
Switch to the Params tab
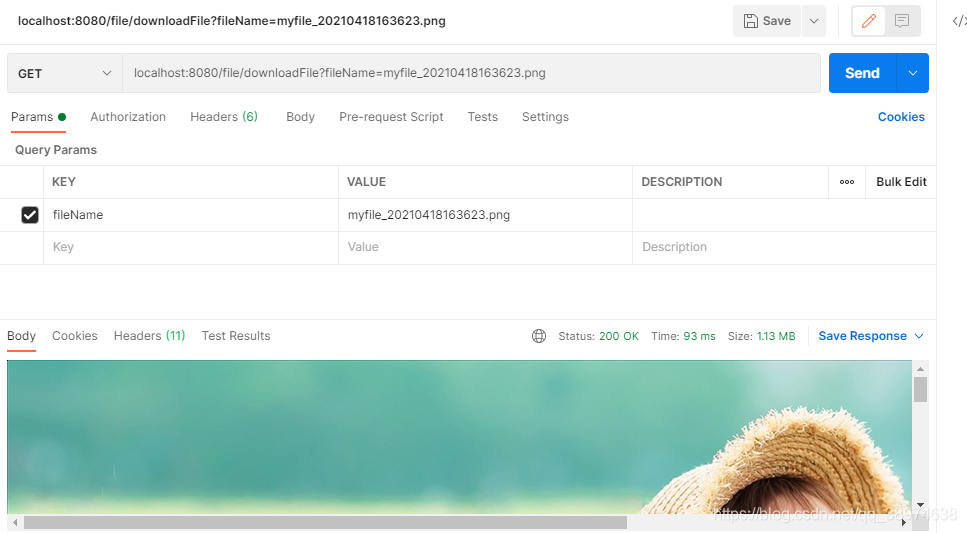tap(38, 117)
